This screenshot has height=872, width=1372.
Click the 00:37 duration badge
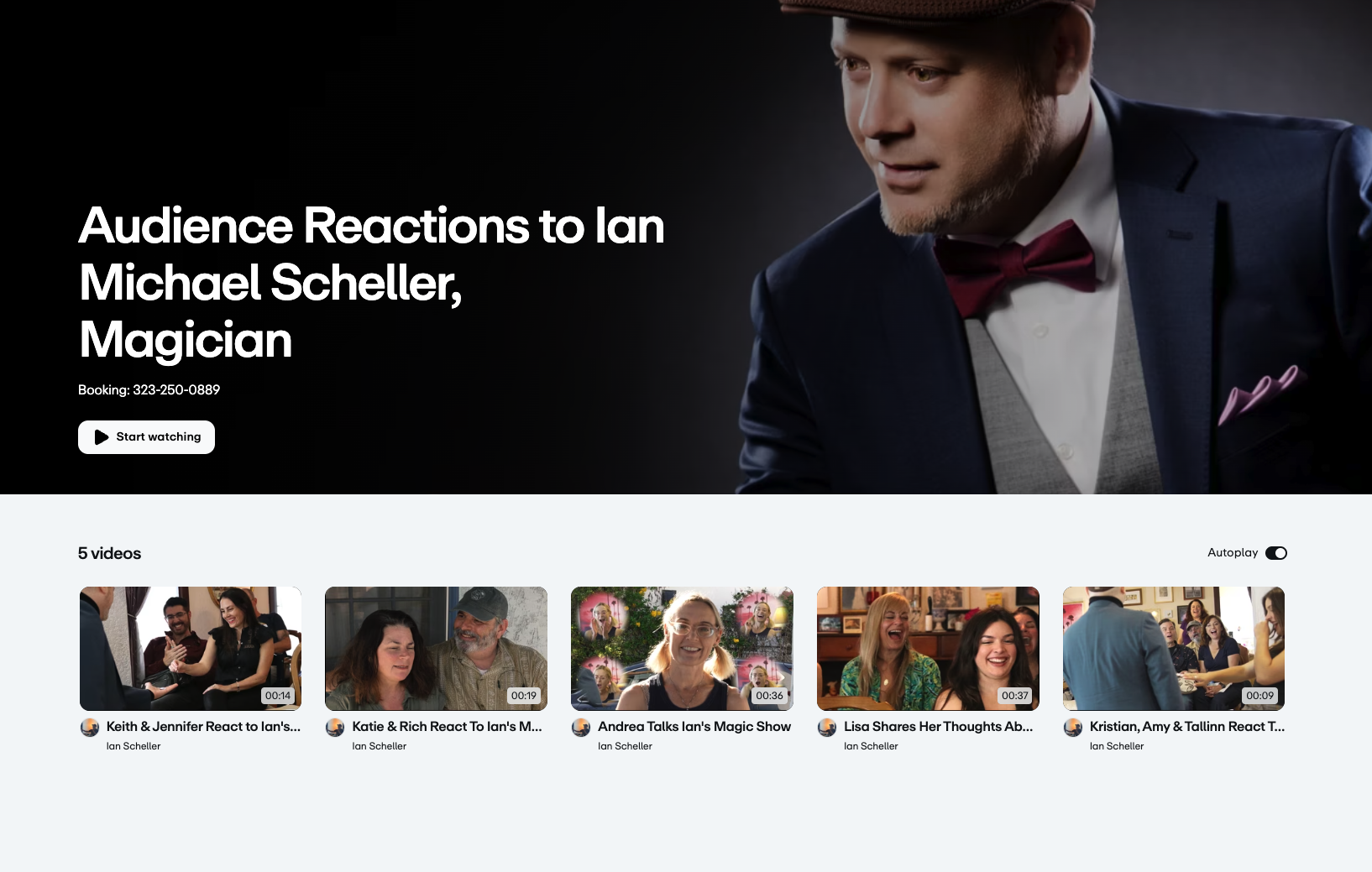pyautogui.click(x=1014, y=696)
